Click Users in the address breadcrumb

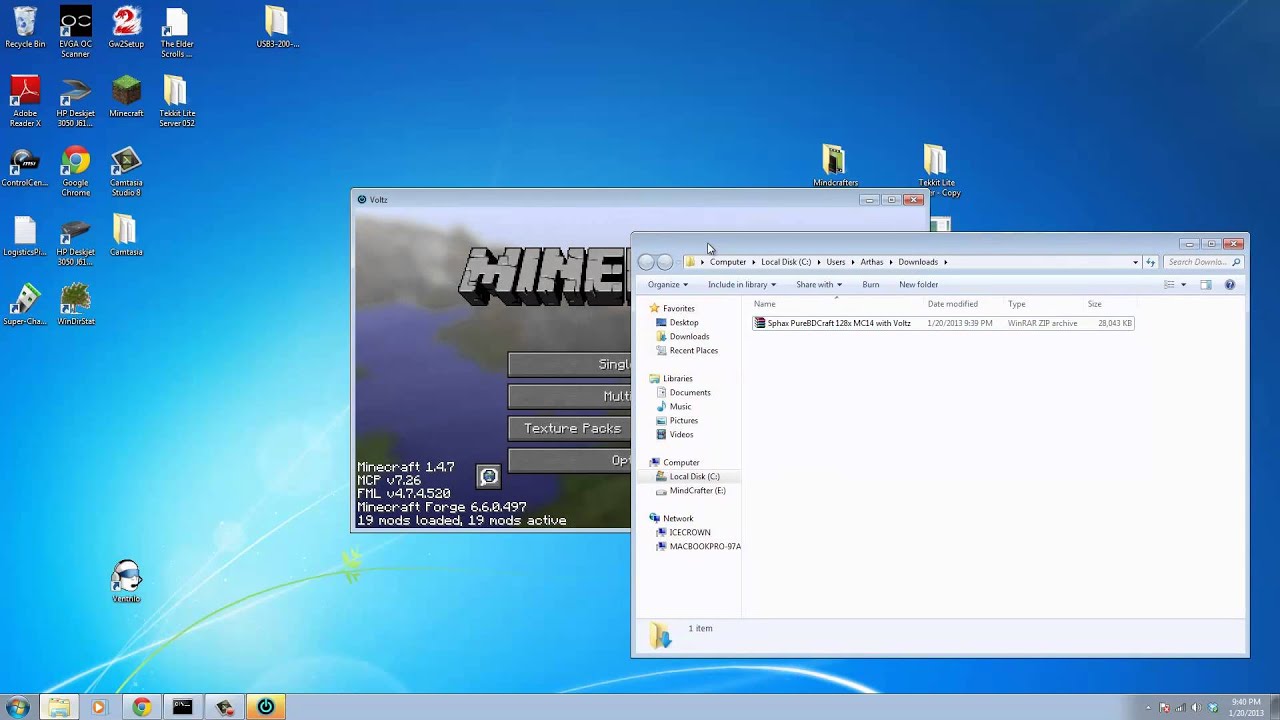pyautogui.click(x=835, y=262)
